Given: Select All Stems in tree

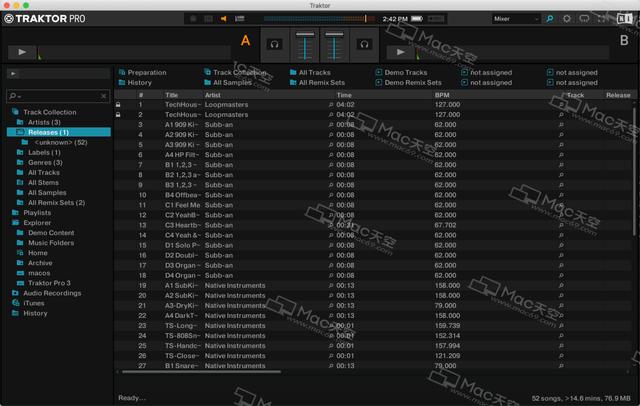Looking at the screenshot, I should [x=39, y=182].
